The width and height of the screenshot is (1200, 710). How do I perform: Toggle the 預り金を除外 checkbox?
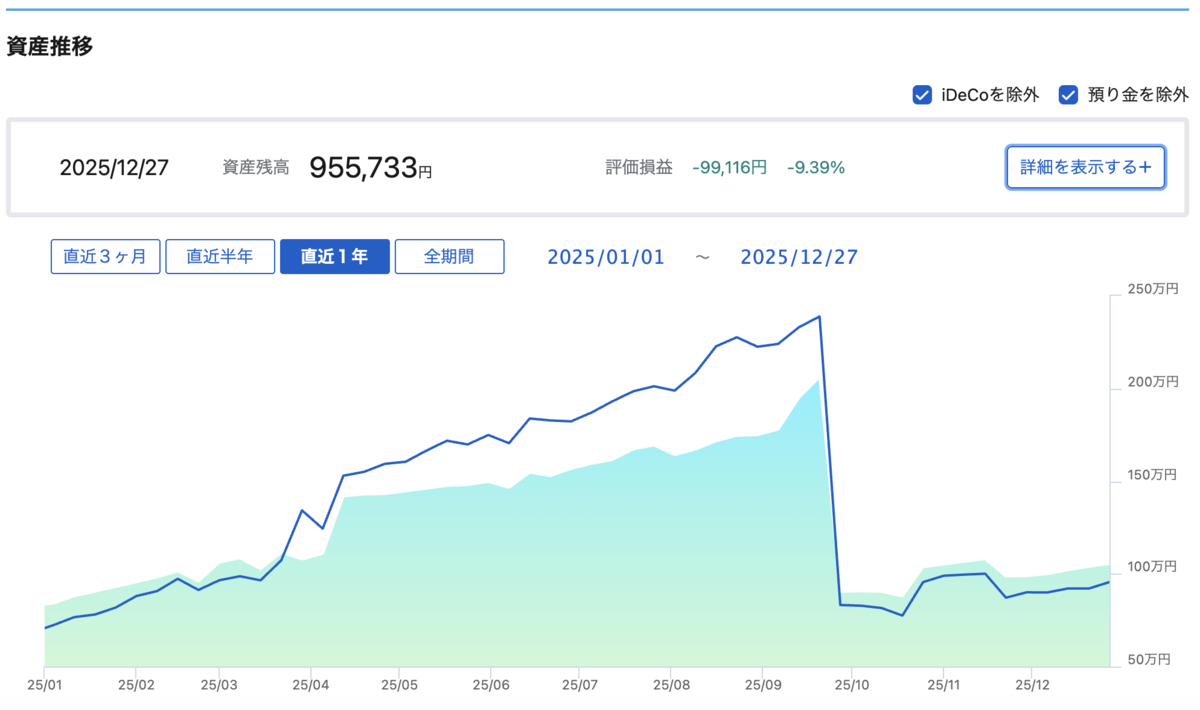(x=1068, y=95)
